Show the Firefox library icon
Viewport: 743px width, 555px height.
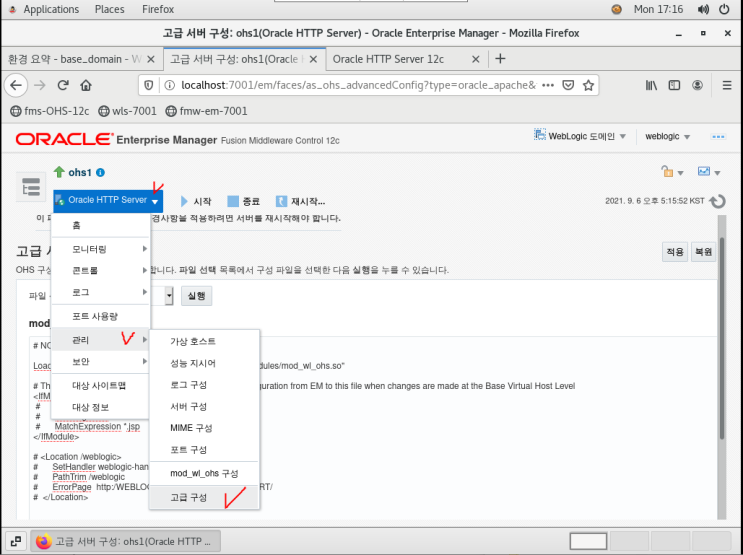(x=651, y=85)
